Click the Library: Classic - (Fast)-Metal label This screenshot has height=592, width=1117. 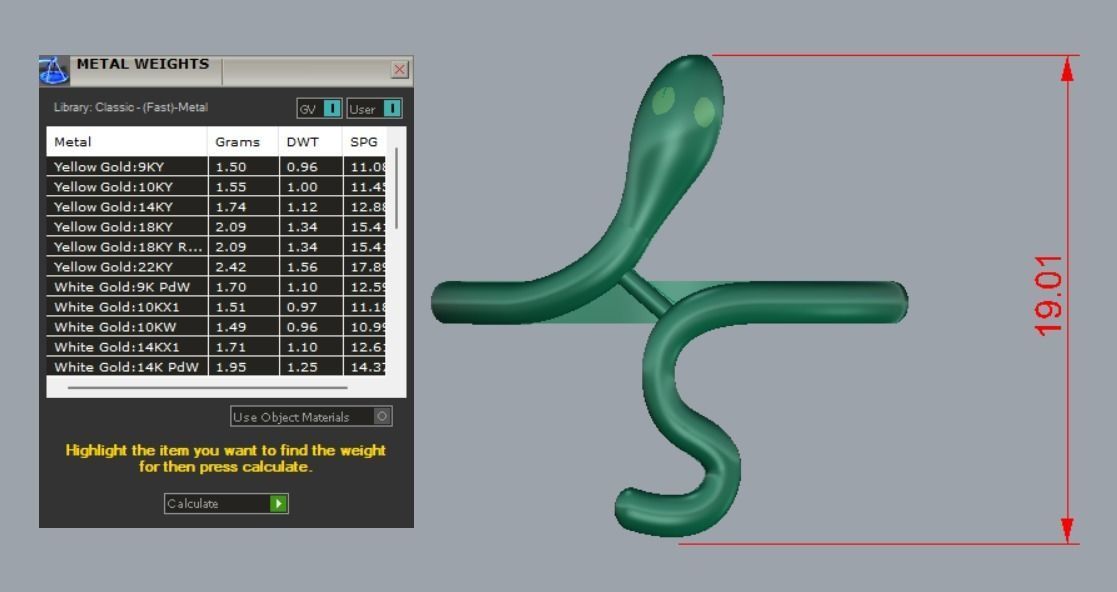(x=131, y=108)
